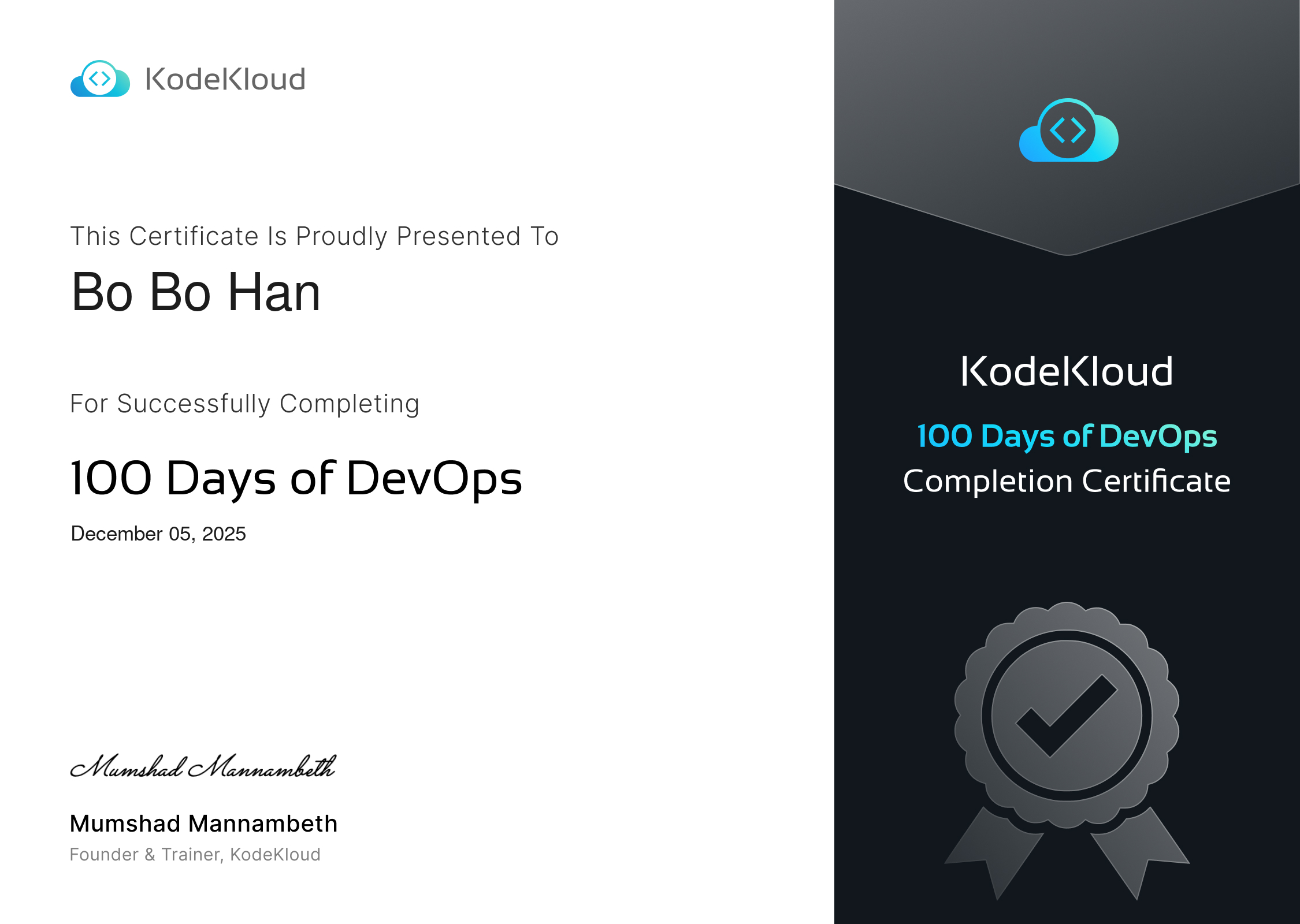
Task: Click the white KodeKloud wordmark in dark panel
Action: click(x=1067, y=371)
